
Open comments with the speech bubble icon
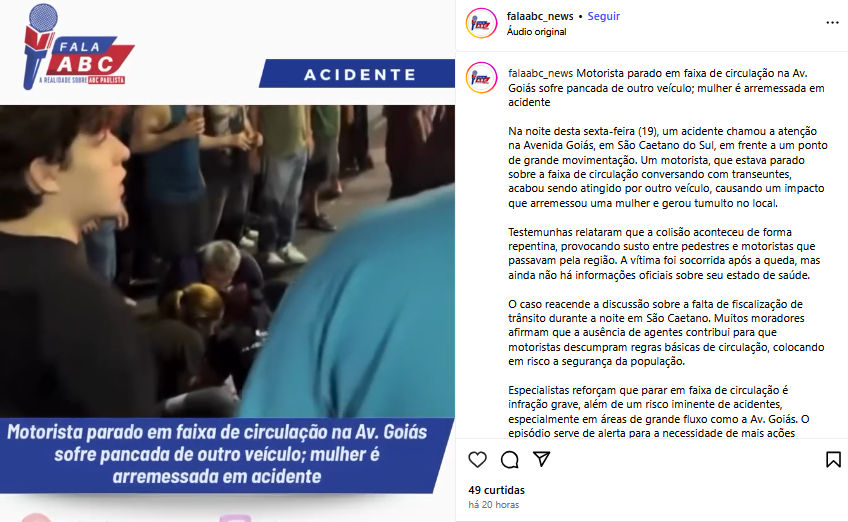(509, 460)
